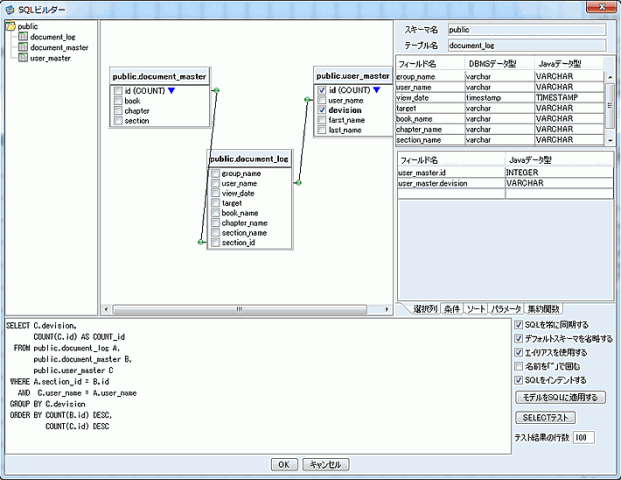
Task: Click the public schema folder icon
Action: click(10, 26)
